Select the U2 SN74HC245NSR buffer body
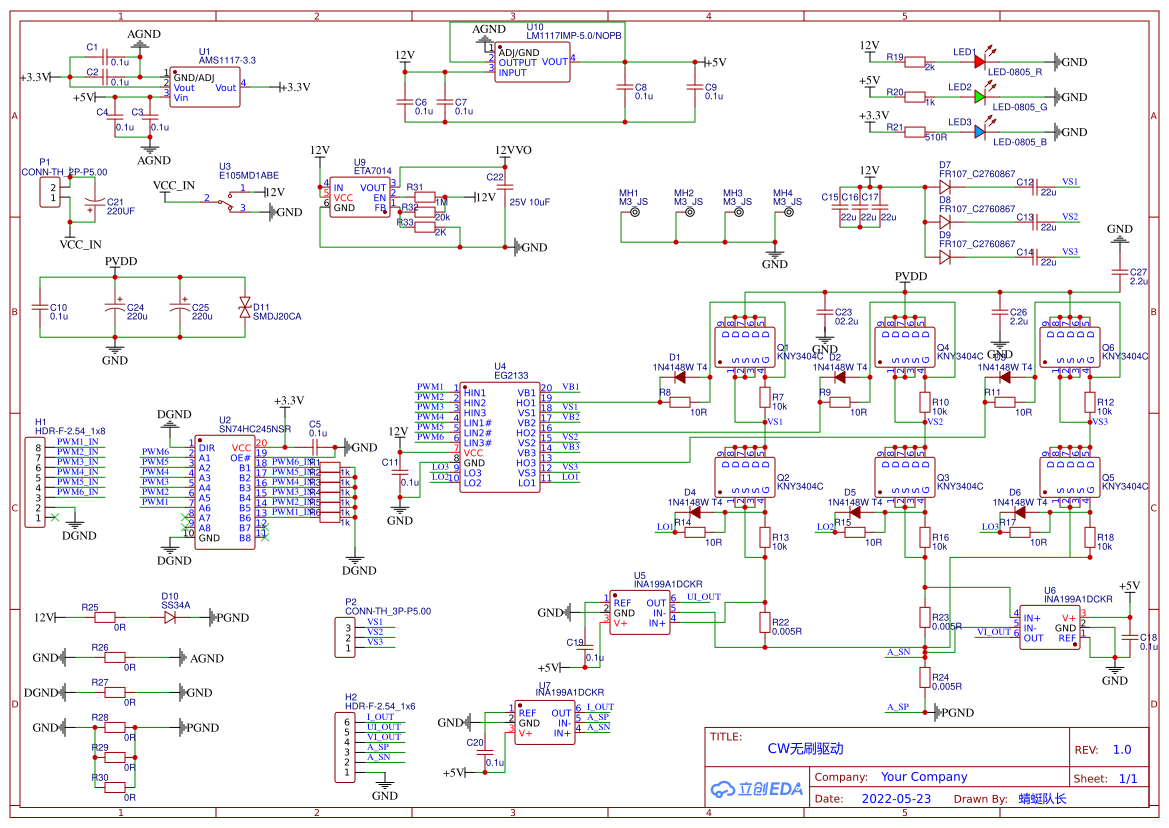 click(x=224, y=493)
